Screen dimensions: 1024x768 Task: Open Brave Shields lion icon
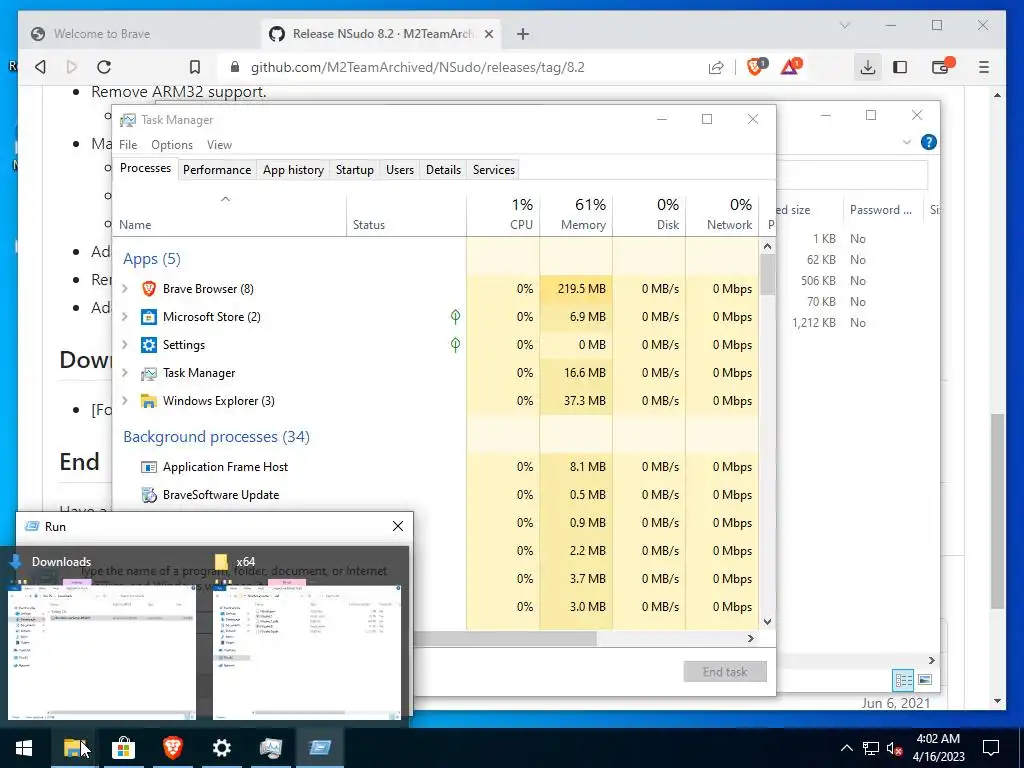pos(756,66)
